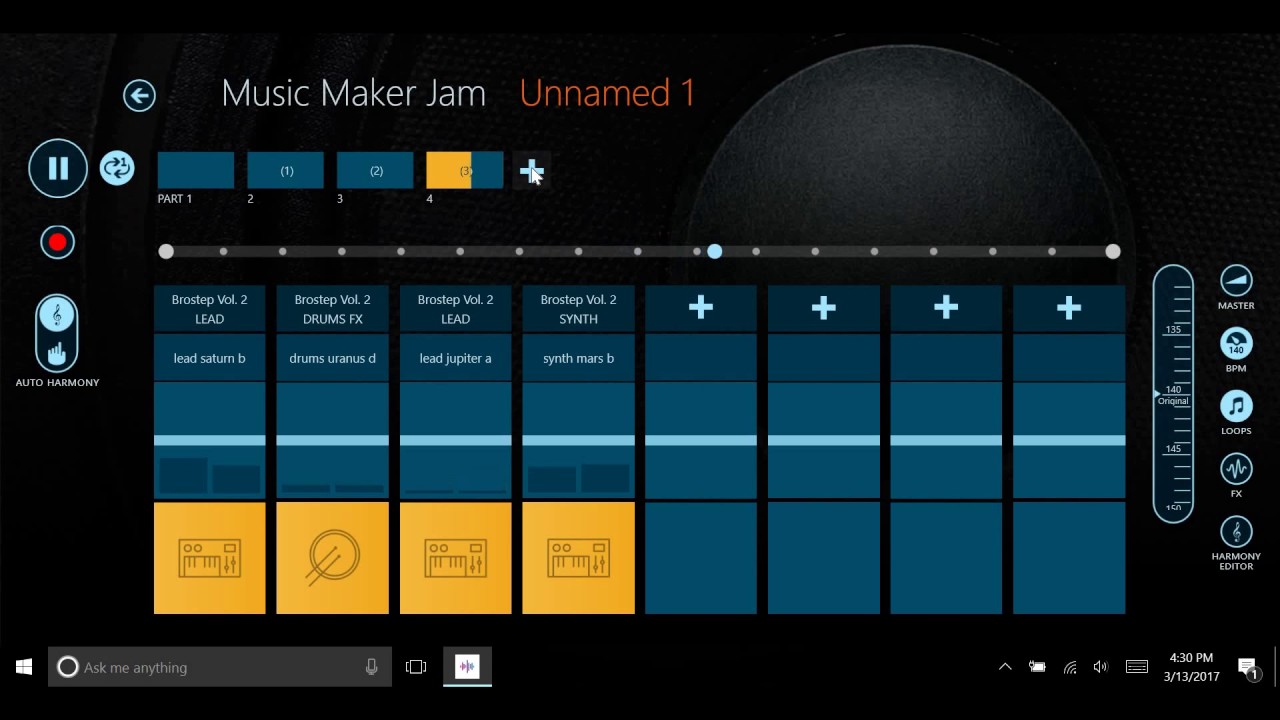Toggle the Auto Harmony switch
The width and height of the screenshot is (1280, 720).
[57, 334]
